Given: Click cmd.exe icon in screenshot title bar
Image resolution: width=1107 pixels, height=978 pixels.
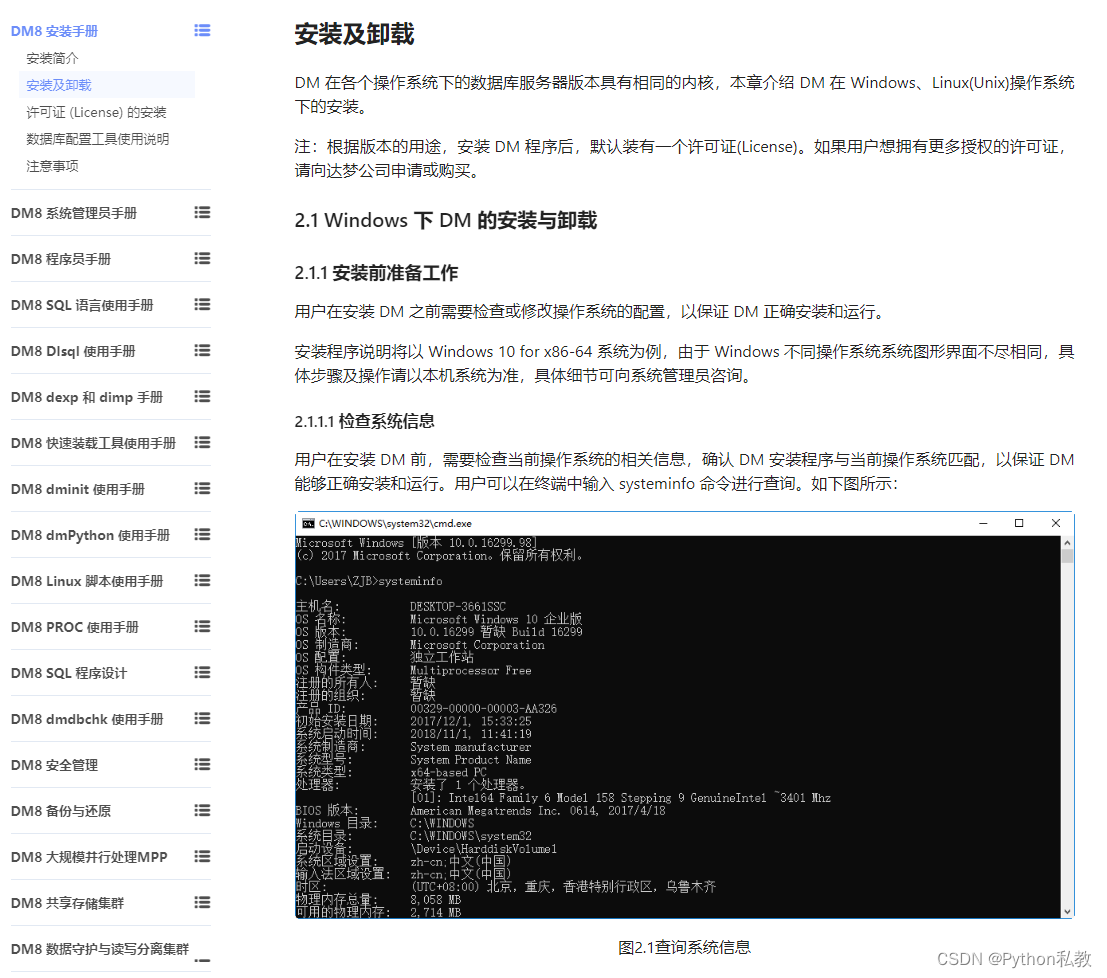Looking at the screenshot, I should pyautogui.click(x=308, y=523).
